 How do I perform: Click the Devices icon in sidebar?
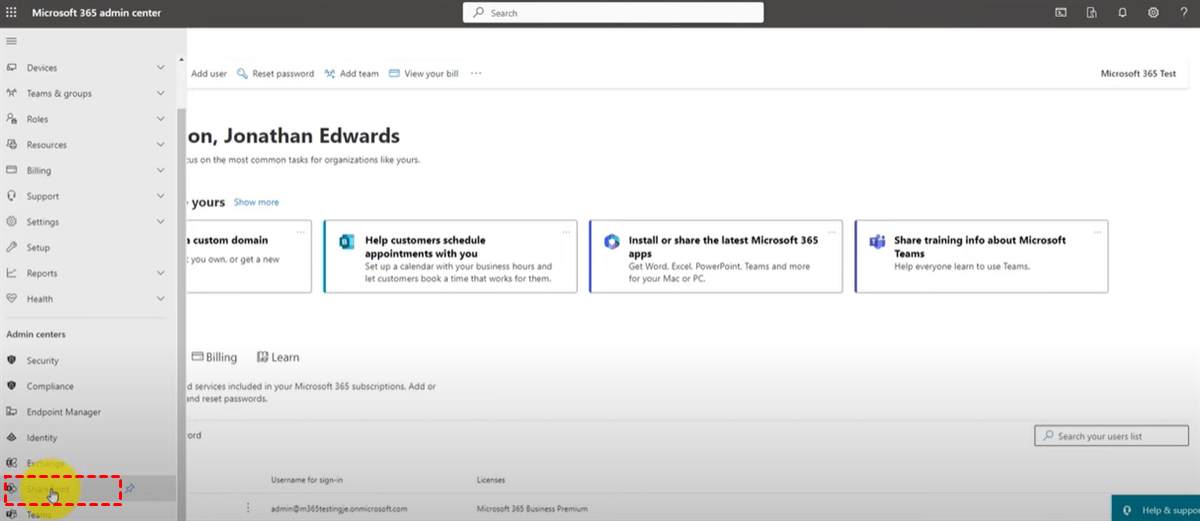point(12,68)
